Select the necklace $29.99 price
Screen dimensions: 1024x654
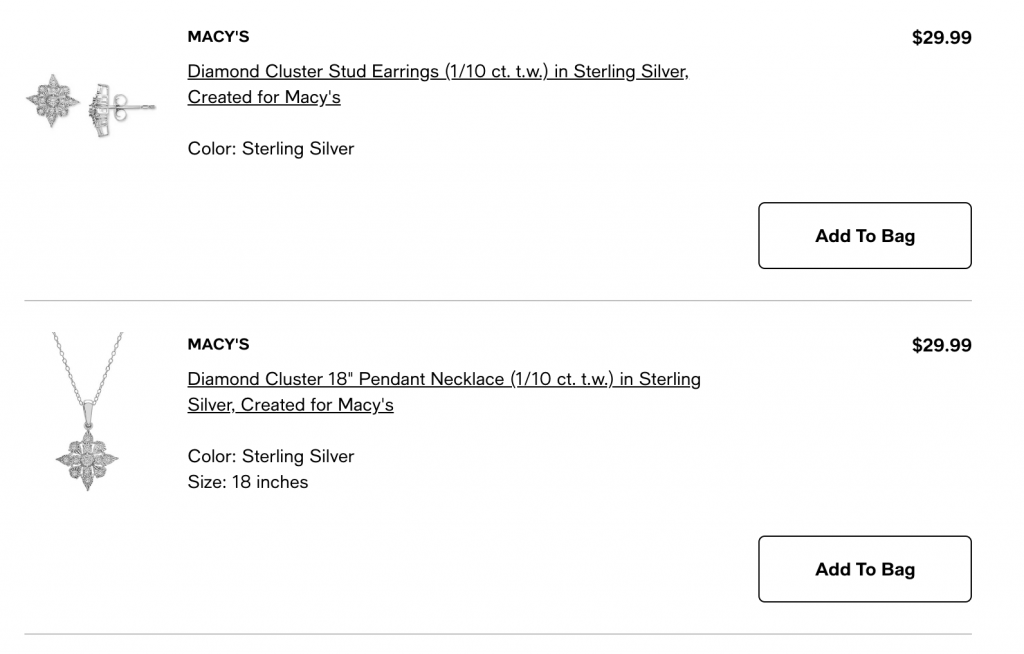coord(942,345)
